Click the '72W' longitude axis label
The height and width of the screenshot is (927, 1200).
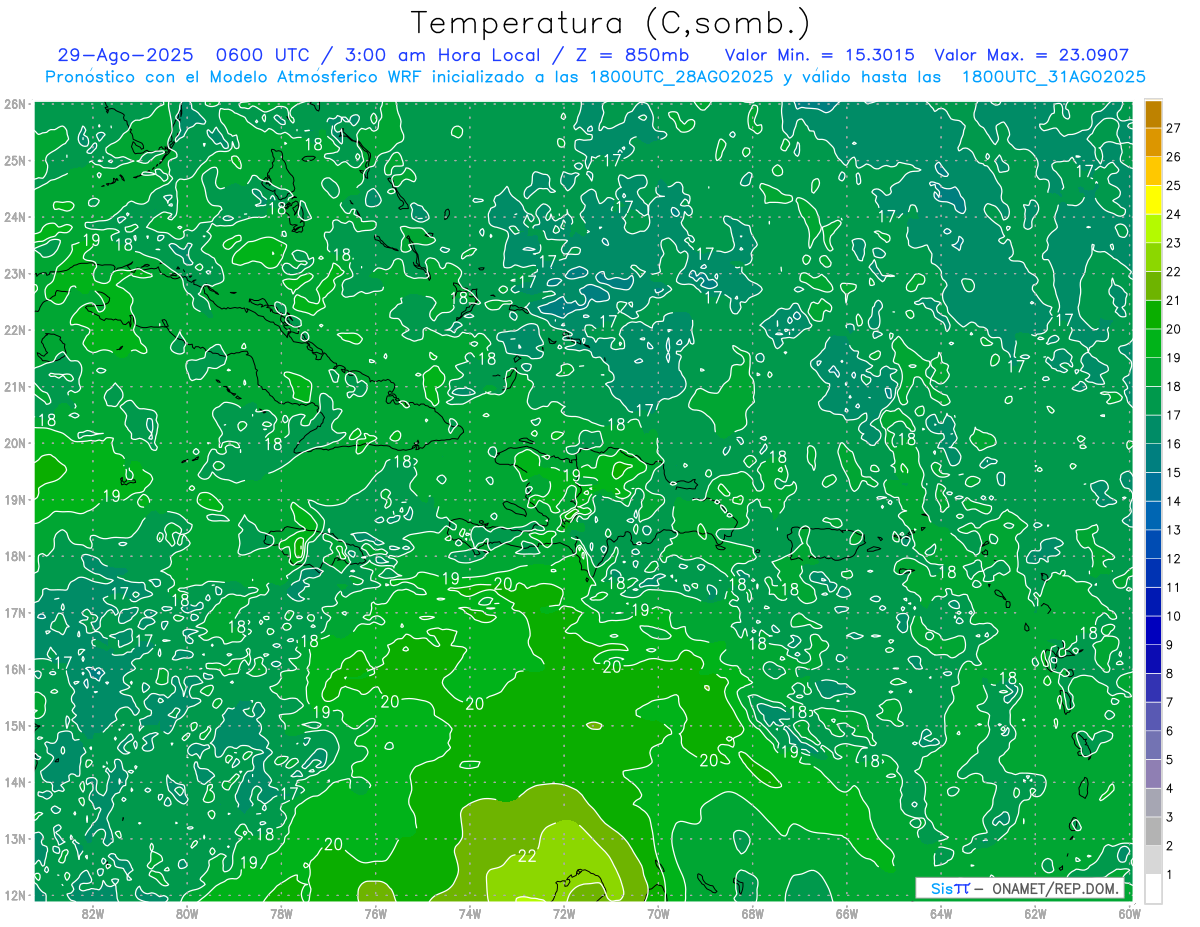pyautogui.click(x=564, y=913)
